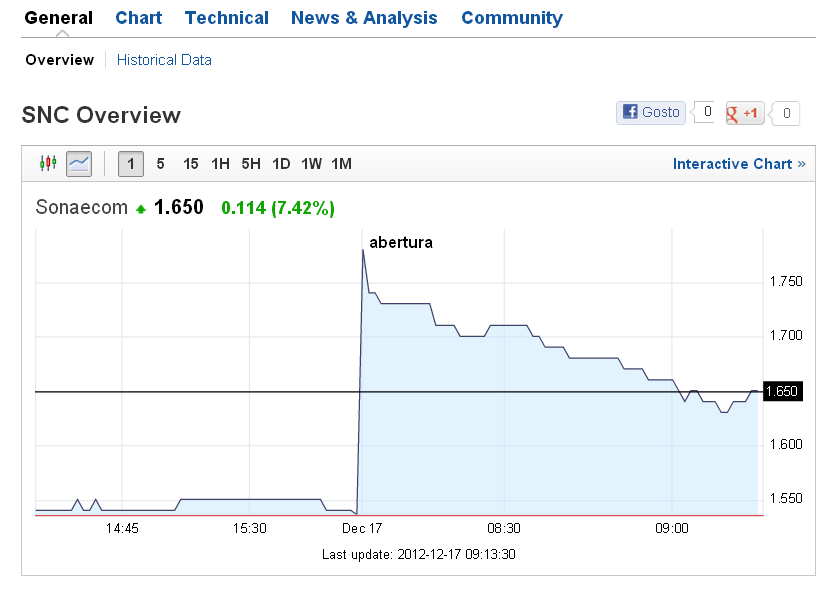
Task: Select the area line chart type
Action: 79,164
